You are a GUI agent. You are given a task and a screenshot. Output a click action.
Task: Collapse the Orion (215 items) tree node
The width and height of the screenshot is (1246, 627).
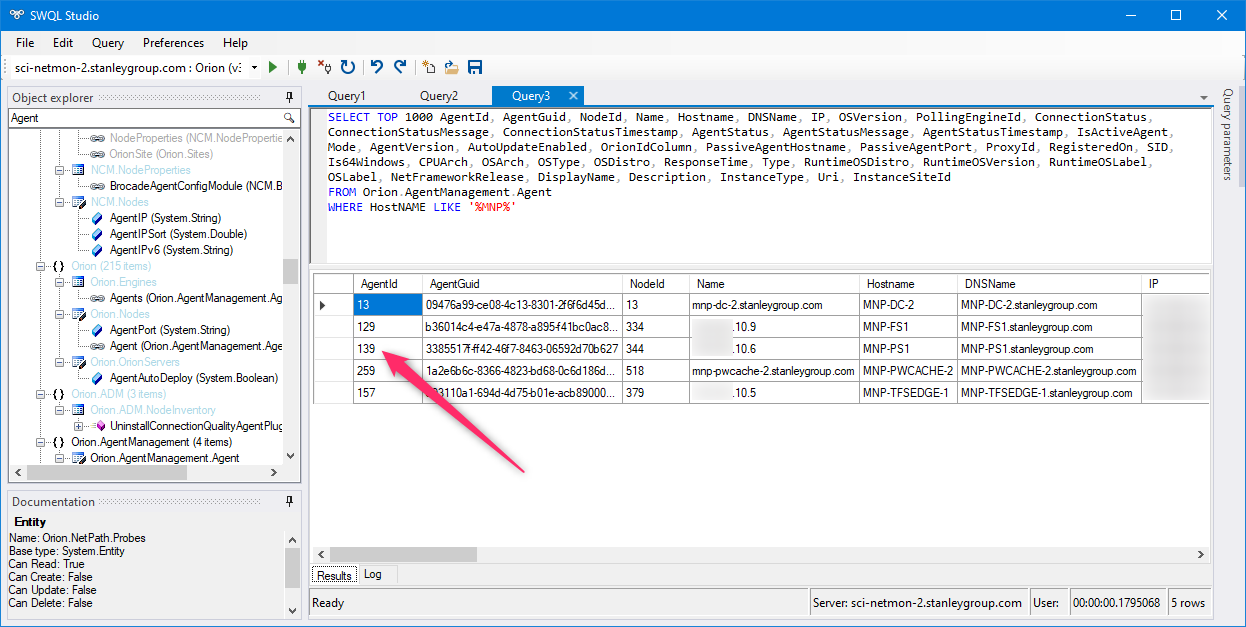[x=42, y=266]
